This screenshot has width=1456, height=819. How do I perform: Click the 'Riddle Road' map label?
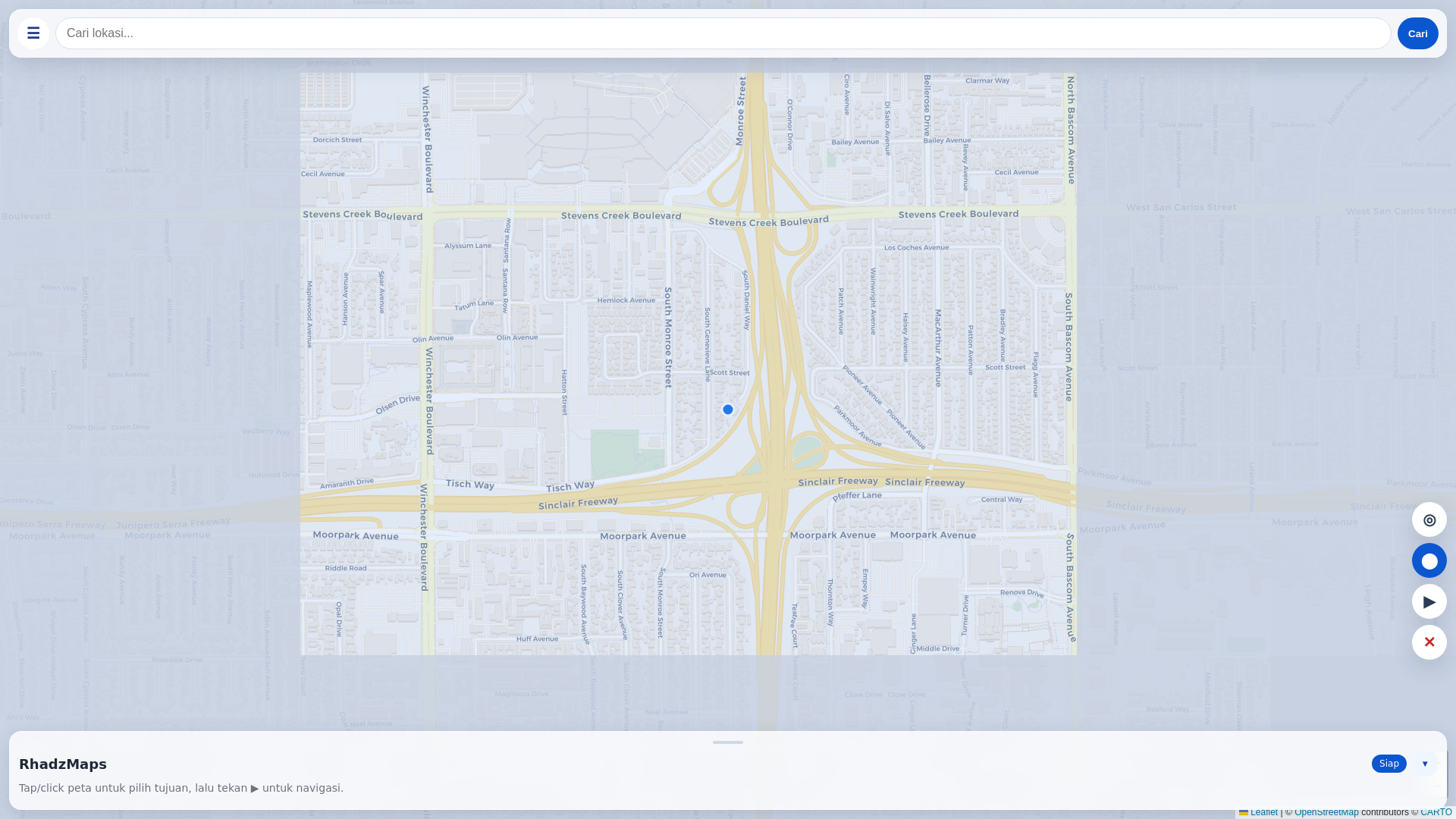(x=346, y=568)
